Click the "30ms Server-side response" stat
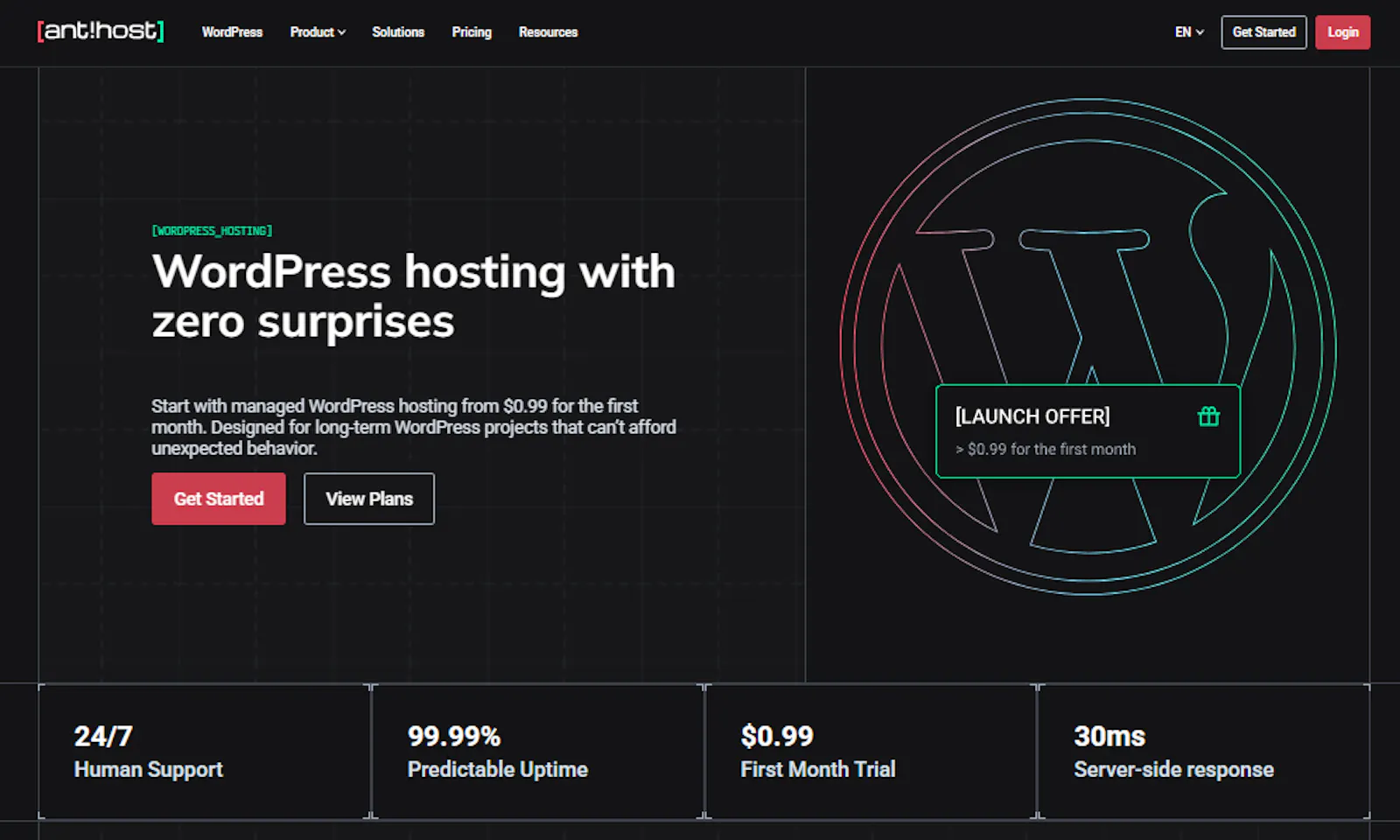This screenshot has height=840, width=1400. 1204,752
